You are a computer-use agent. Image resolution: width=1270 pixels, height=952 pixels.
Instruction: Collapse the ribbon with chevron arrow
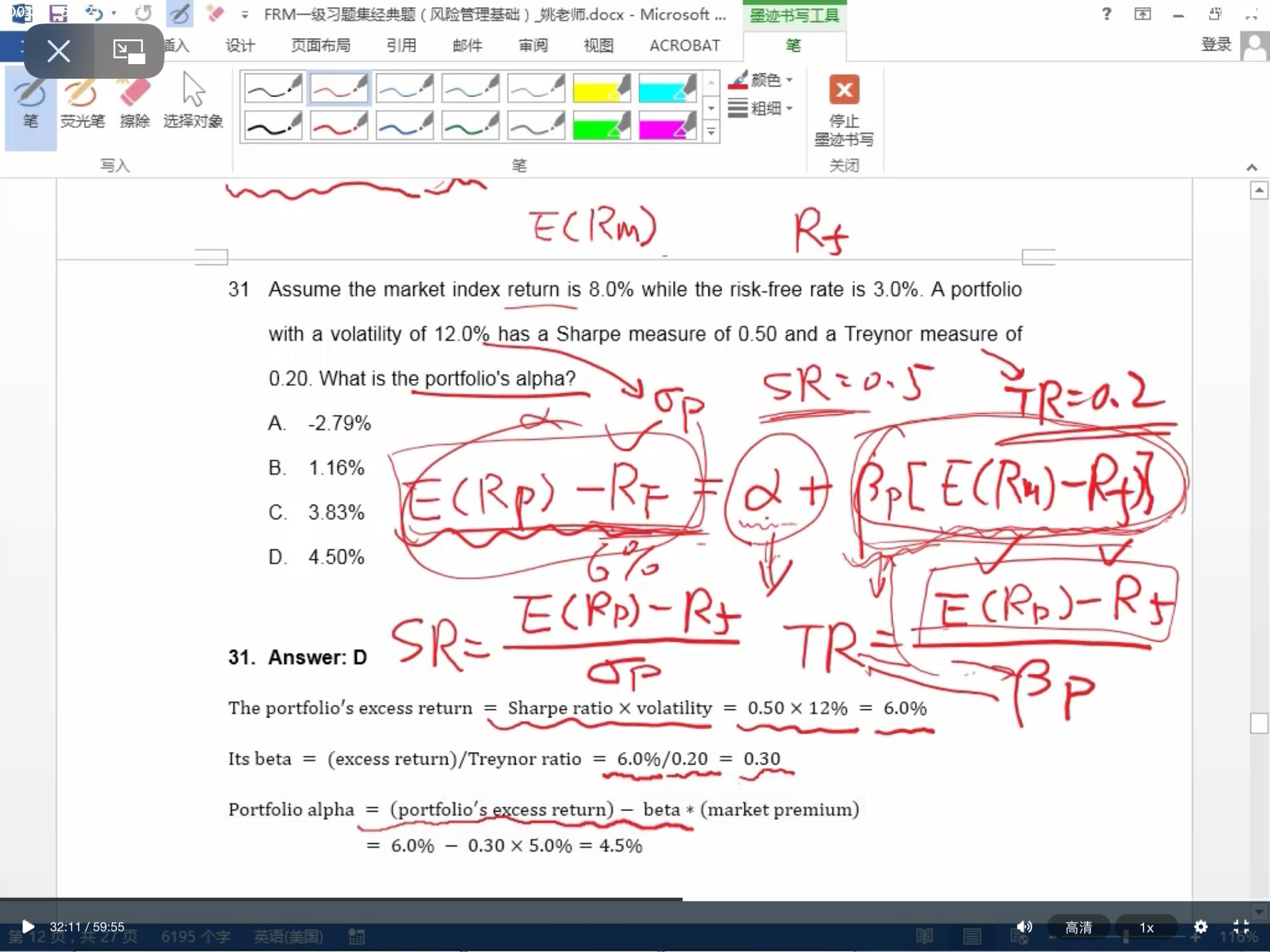click(x=1252, y=168)
